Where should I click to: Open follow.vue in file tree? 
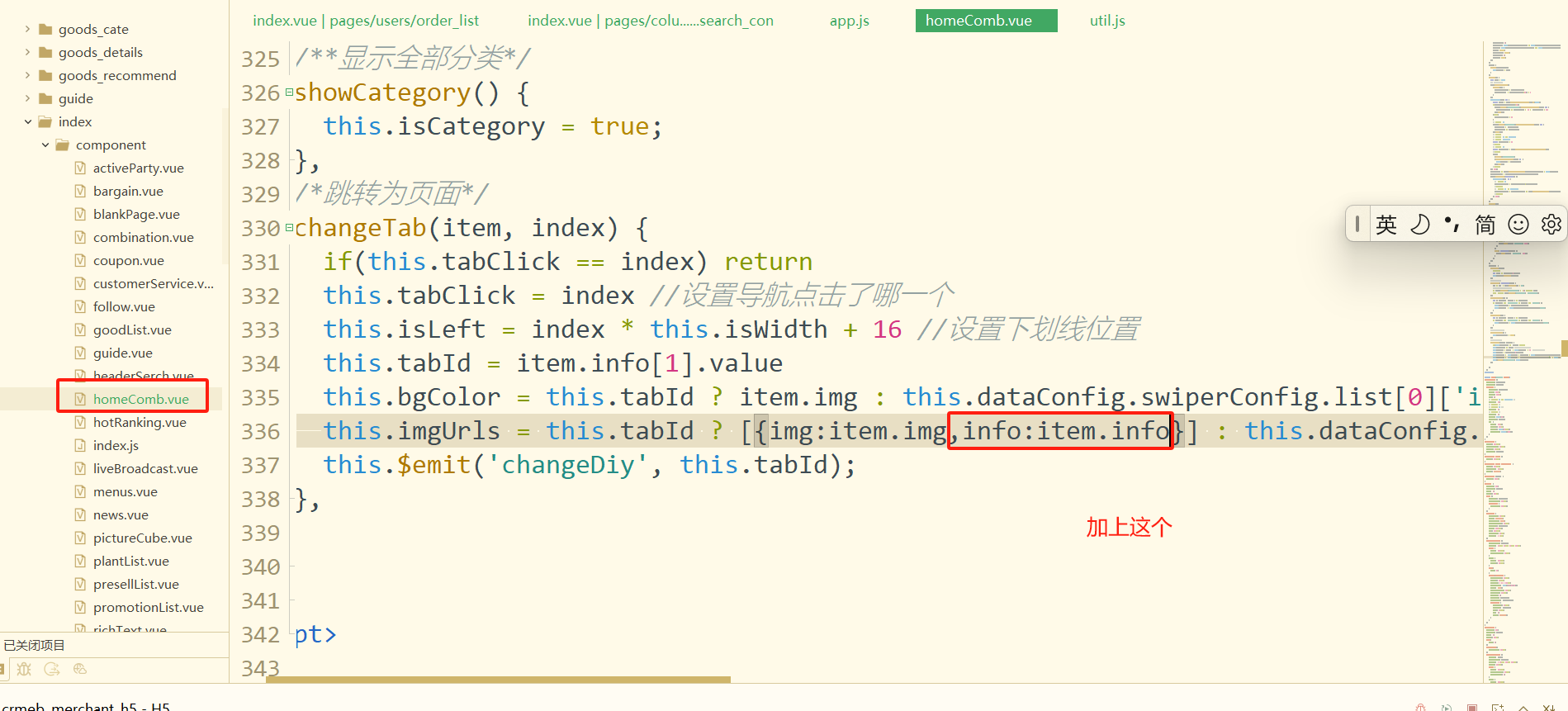(124, 306)
